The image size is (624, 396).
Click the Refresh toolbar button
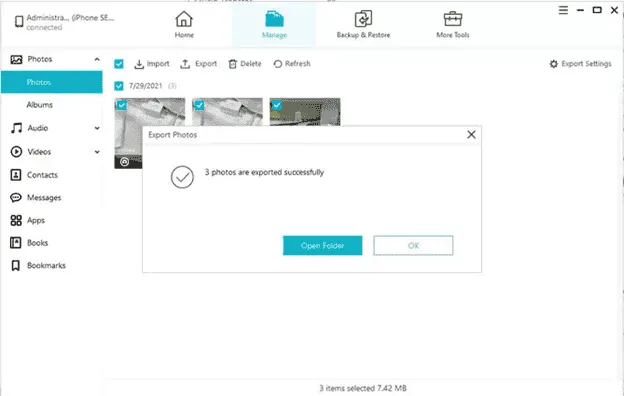pyautogui.click(x=292, y=64)
